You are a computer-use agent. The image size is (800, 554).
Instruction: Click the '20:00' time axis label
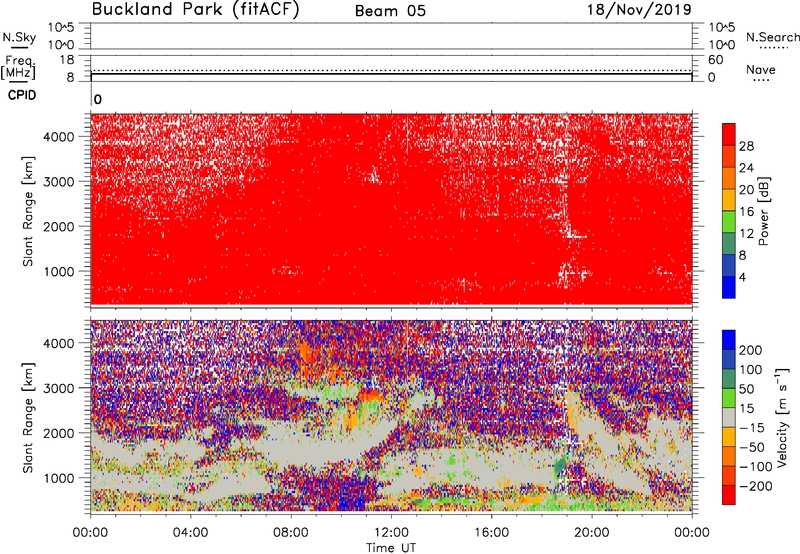[592, 533]
